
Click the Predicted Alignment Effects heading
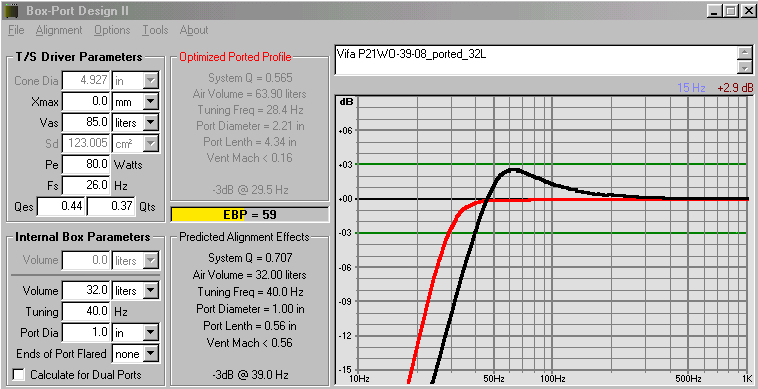tap(244, 237)
